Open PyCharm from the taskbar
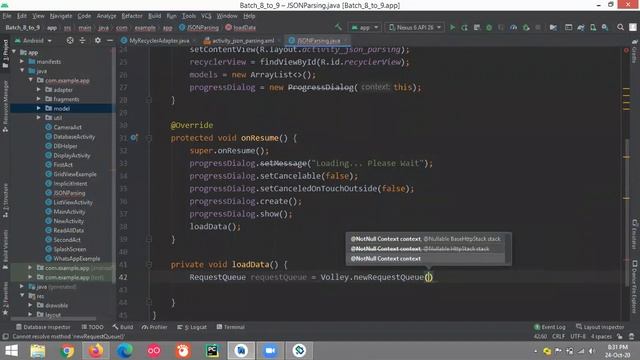This screenshot has height=360, width=640. coord(212,351)
